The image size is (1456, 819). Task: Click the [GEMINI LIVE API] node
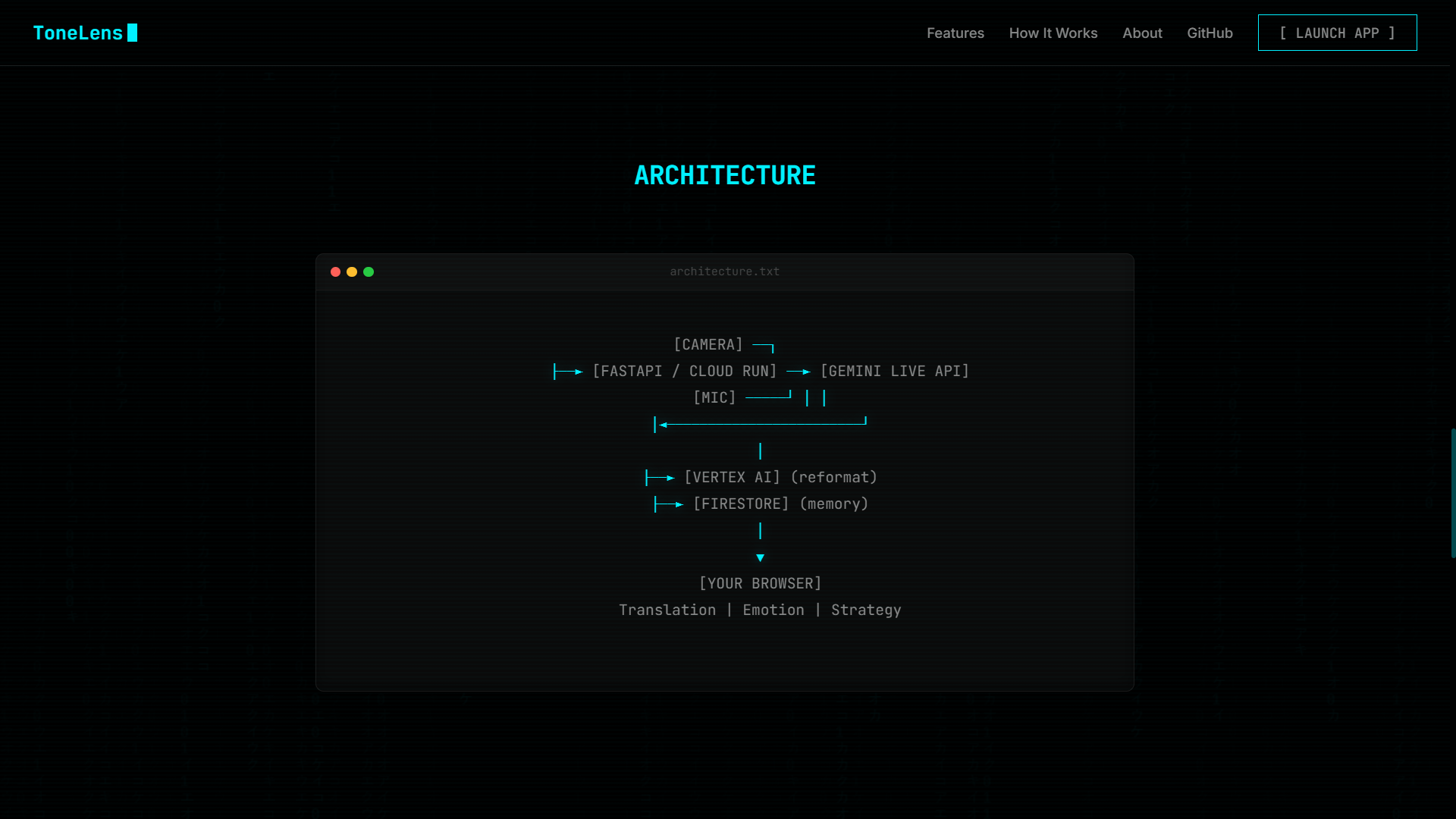(895, 371)
